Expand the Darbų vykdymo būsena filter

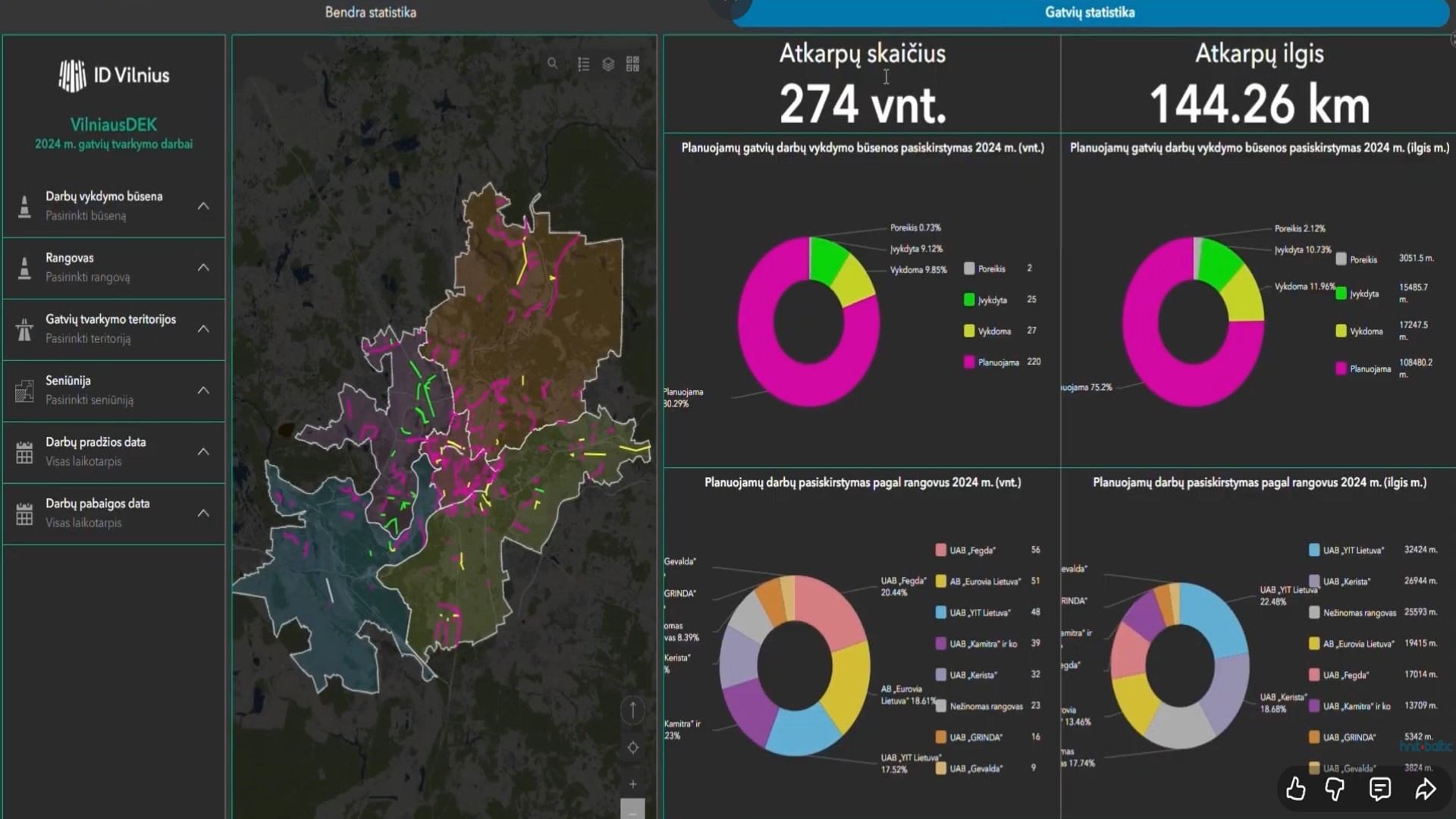202,206
